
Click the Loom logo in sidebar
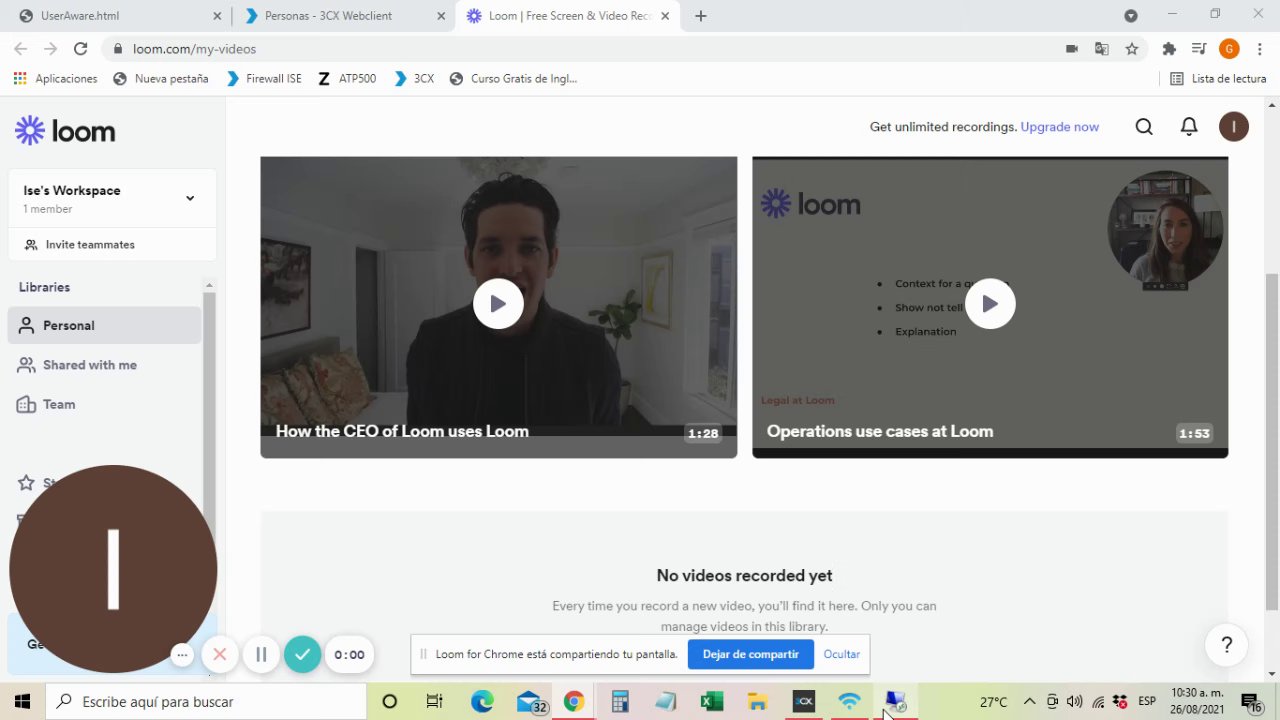pyautogui.click(x=65, y=131)
